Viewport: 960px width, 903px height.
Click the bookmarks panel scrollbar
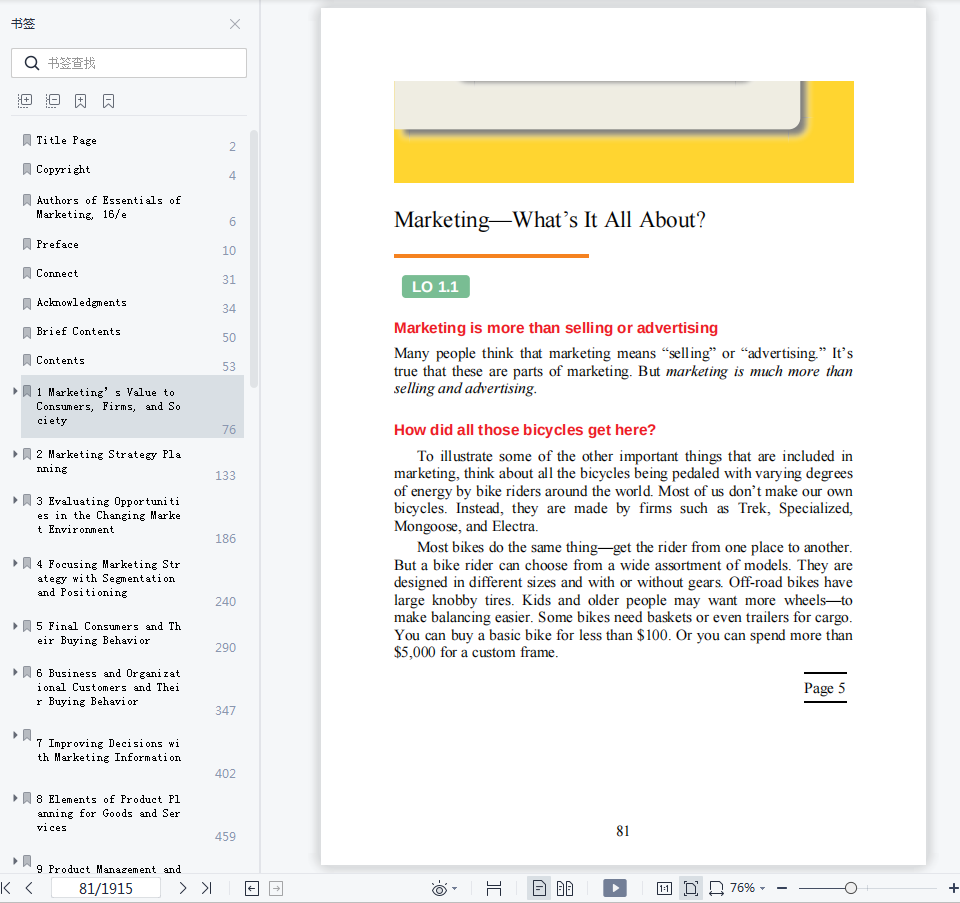click(253, 259)
